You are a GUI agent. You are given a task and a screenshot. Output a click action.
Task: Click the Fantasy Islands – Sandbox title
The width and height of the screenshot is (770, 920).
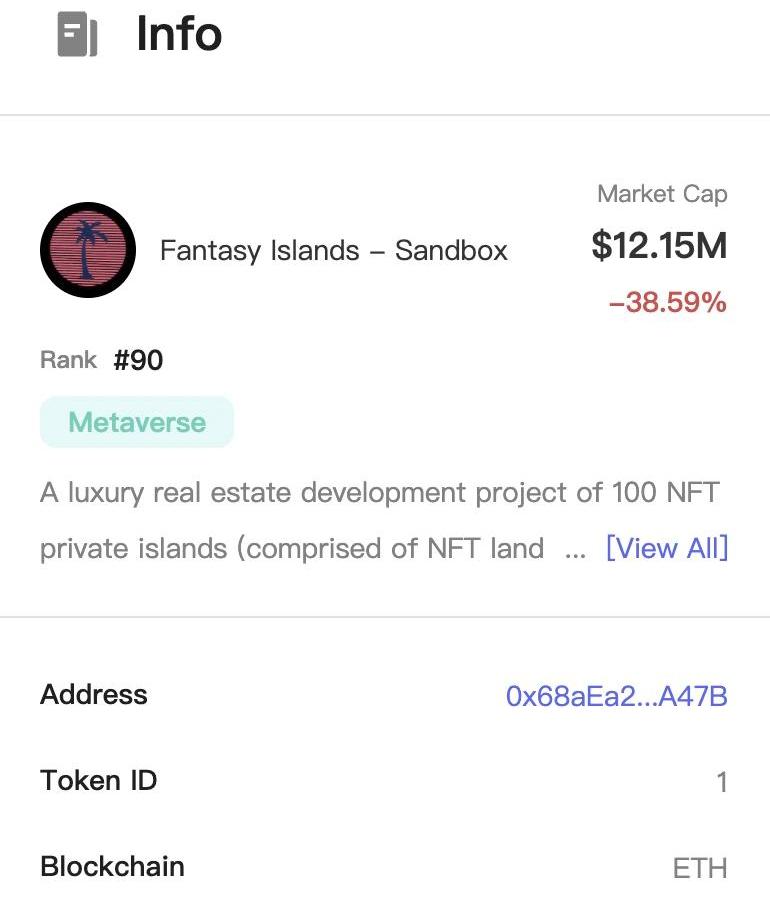(334, 250)
